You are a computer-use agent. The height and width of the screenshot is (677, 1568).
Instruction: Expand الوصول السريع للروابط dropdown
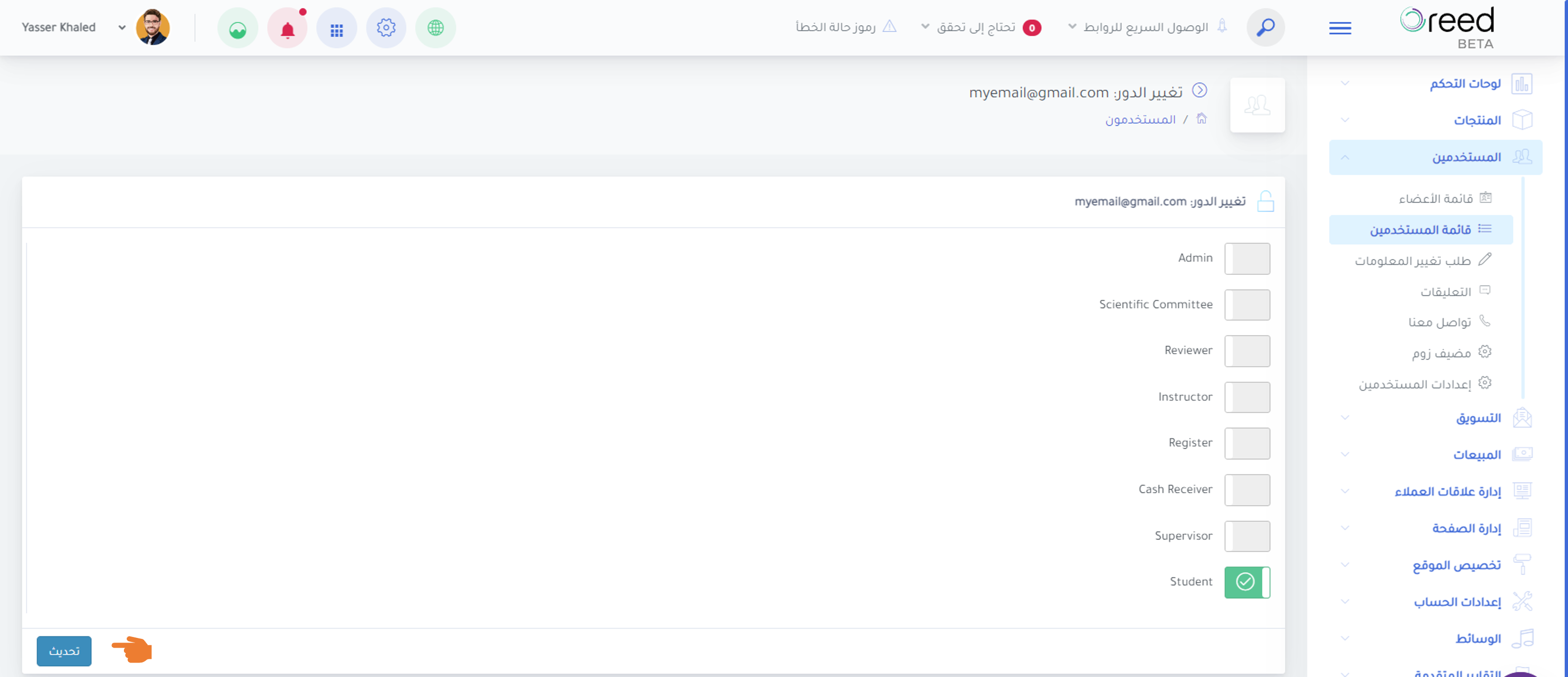click(1138, 27)
